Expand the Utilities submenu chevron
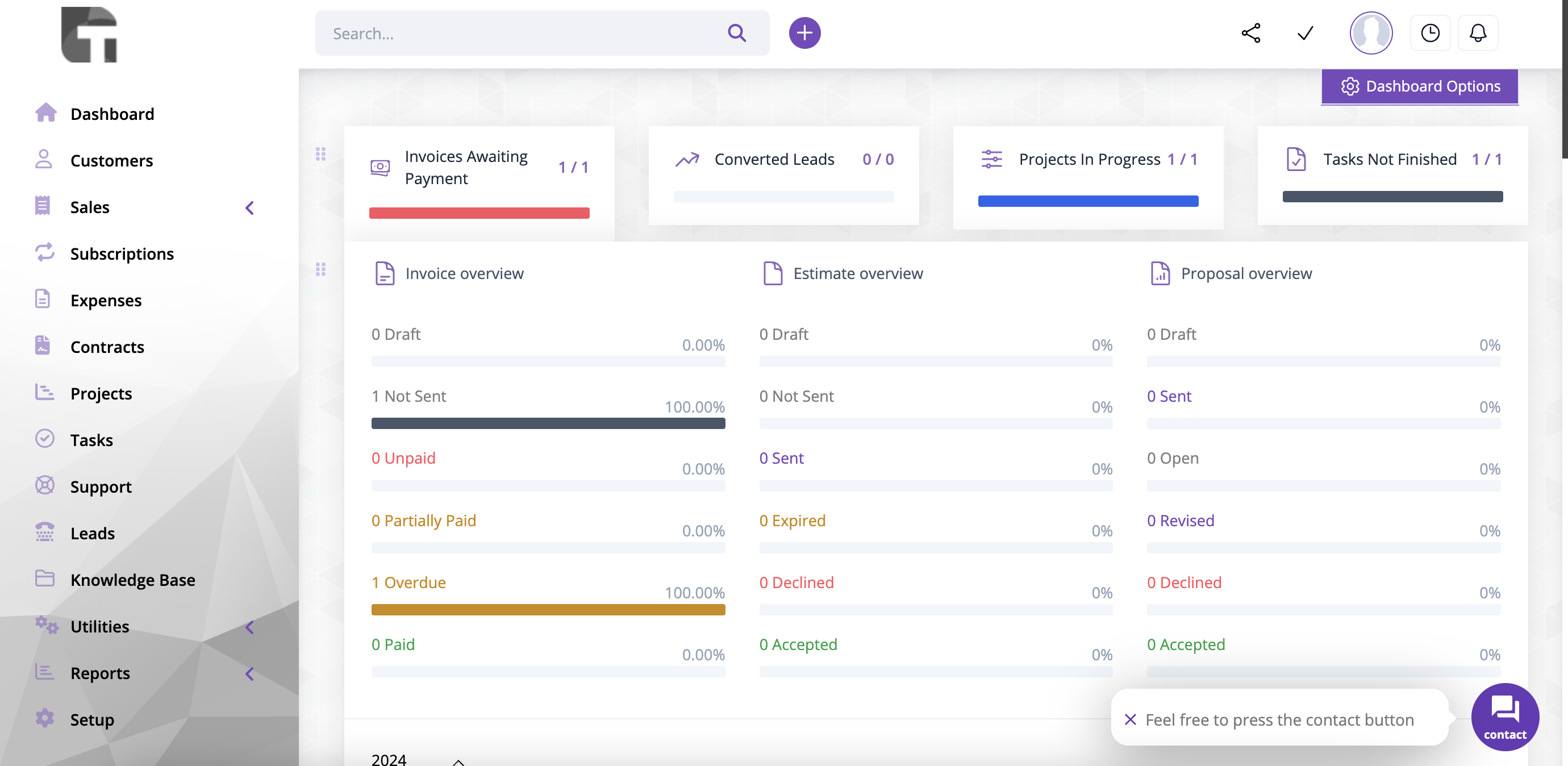Viewport: 1568px width, 766px height. tap(249, 627)
